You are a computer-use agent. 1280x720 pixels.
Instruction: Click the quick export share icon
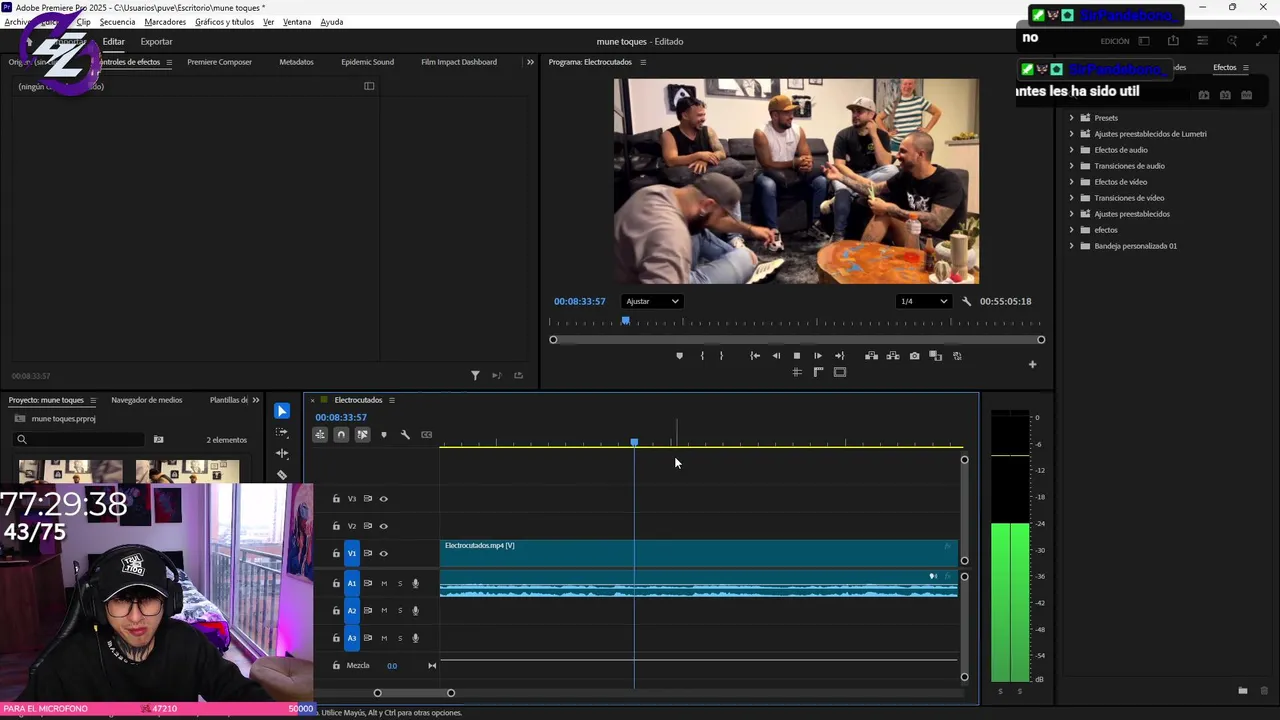pos(1173,41)
